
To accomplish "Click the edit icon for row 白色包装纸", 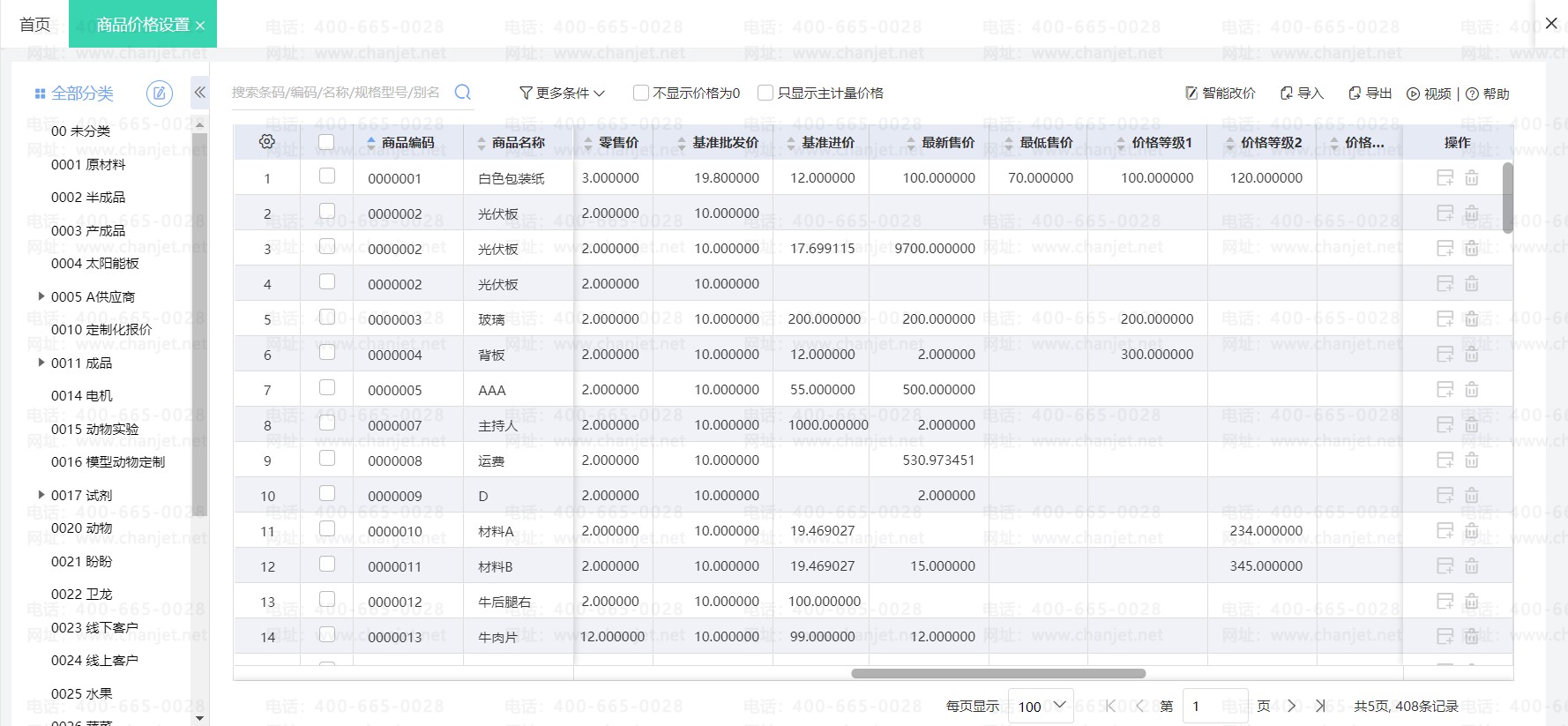I will pyautogui.click(x=1445, y=177).
